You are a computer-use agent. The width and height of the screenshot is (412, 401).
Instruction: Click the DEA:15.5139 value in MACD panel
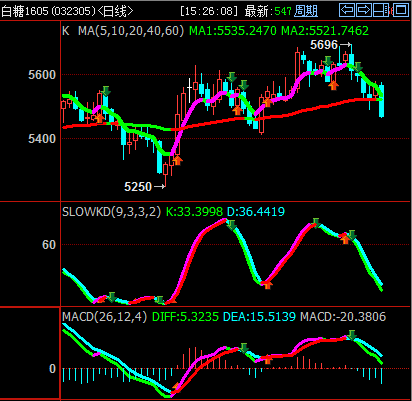coord(259,317)
